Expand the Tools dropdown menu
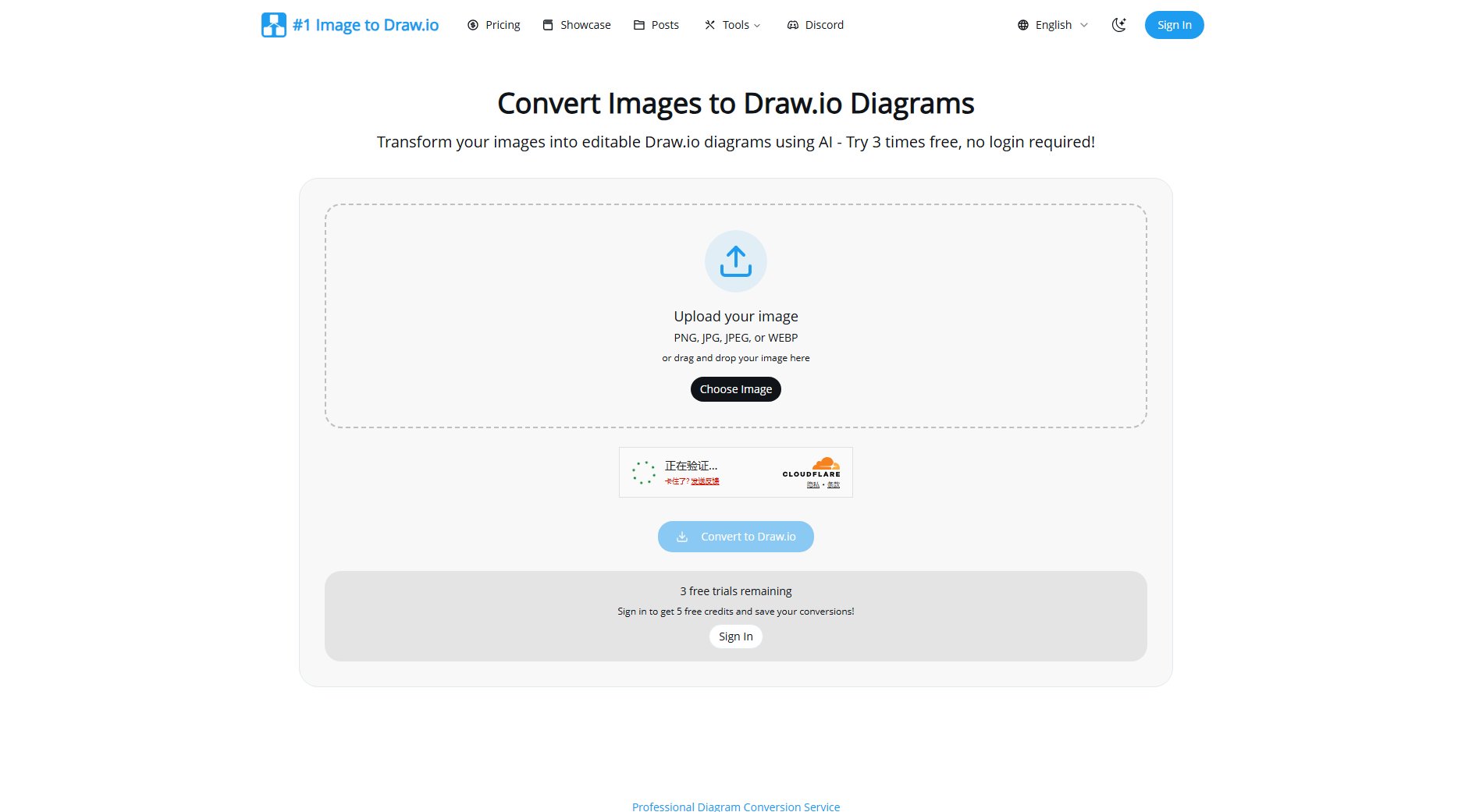This screenshot has height=812, width=1472. pos(732,25)
